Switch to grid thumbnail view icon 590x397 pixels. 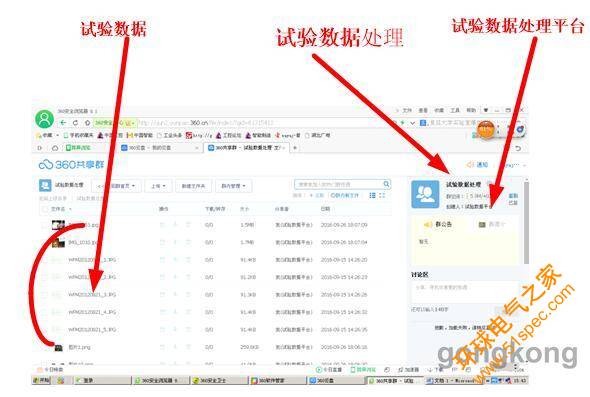382,195
